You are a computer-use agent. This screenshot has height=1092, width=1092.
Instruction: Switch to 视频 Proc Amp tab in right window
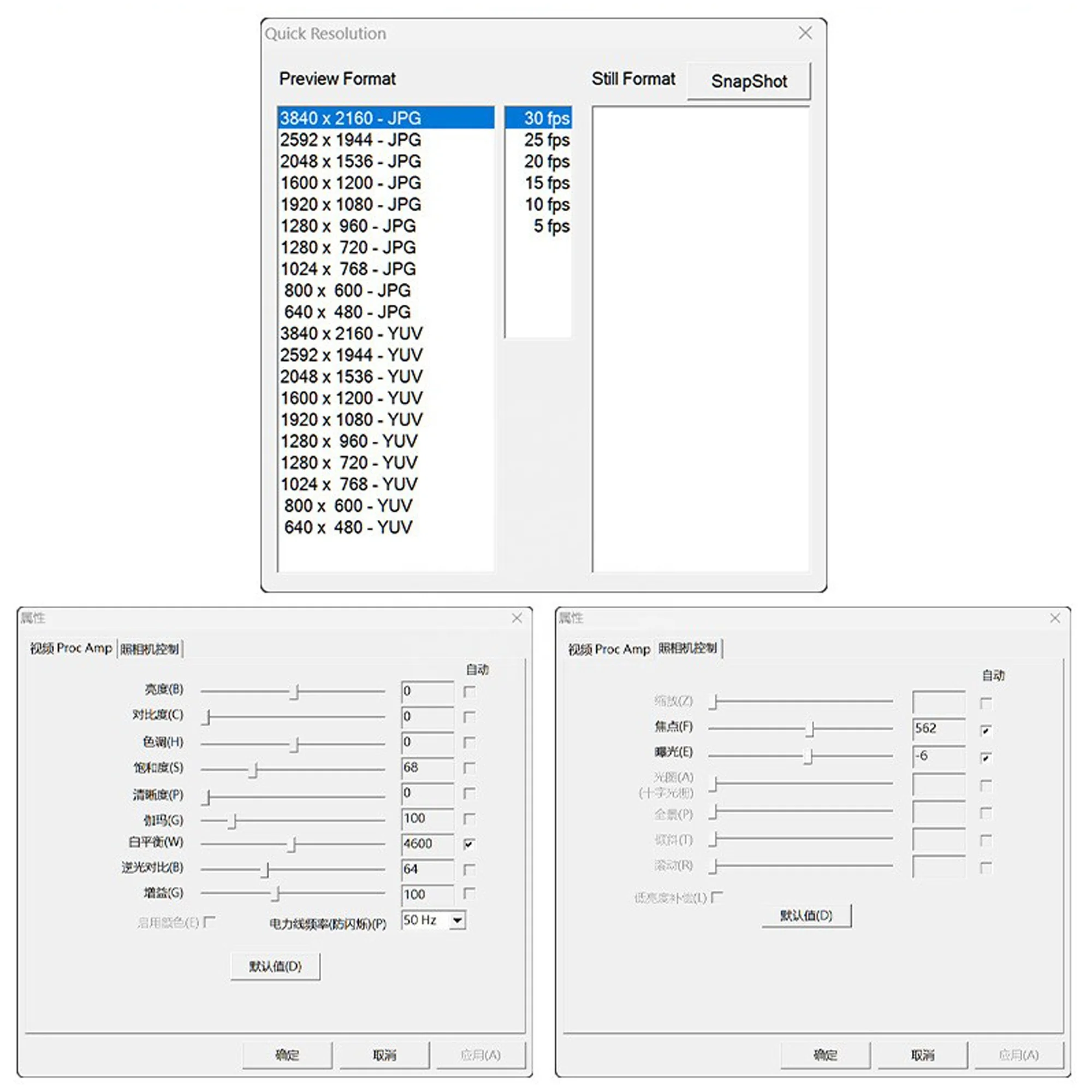[609, 649]
